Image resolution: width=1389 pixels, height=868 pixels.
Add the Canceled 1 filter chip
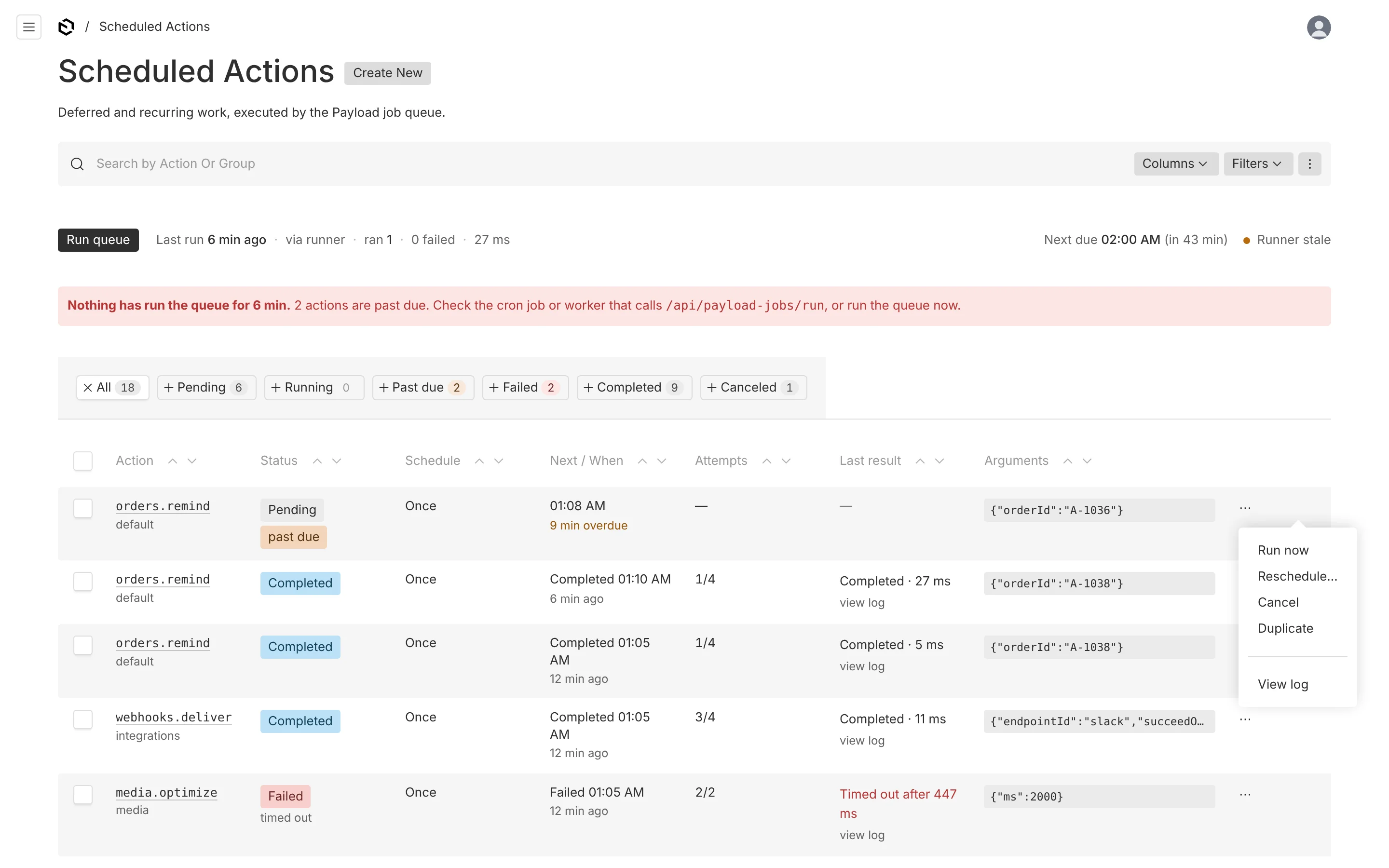(x=753, y=388)
